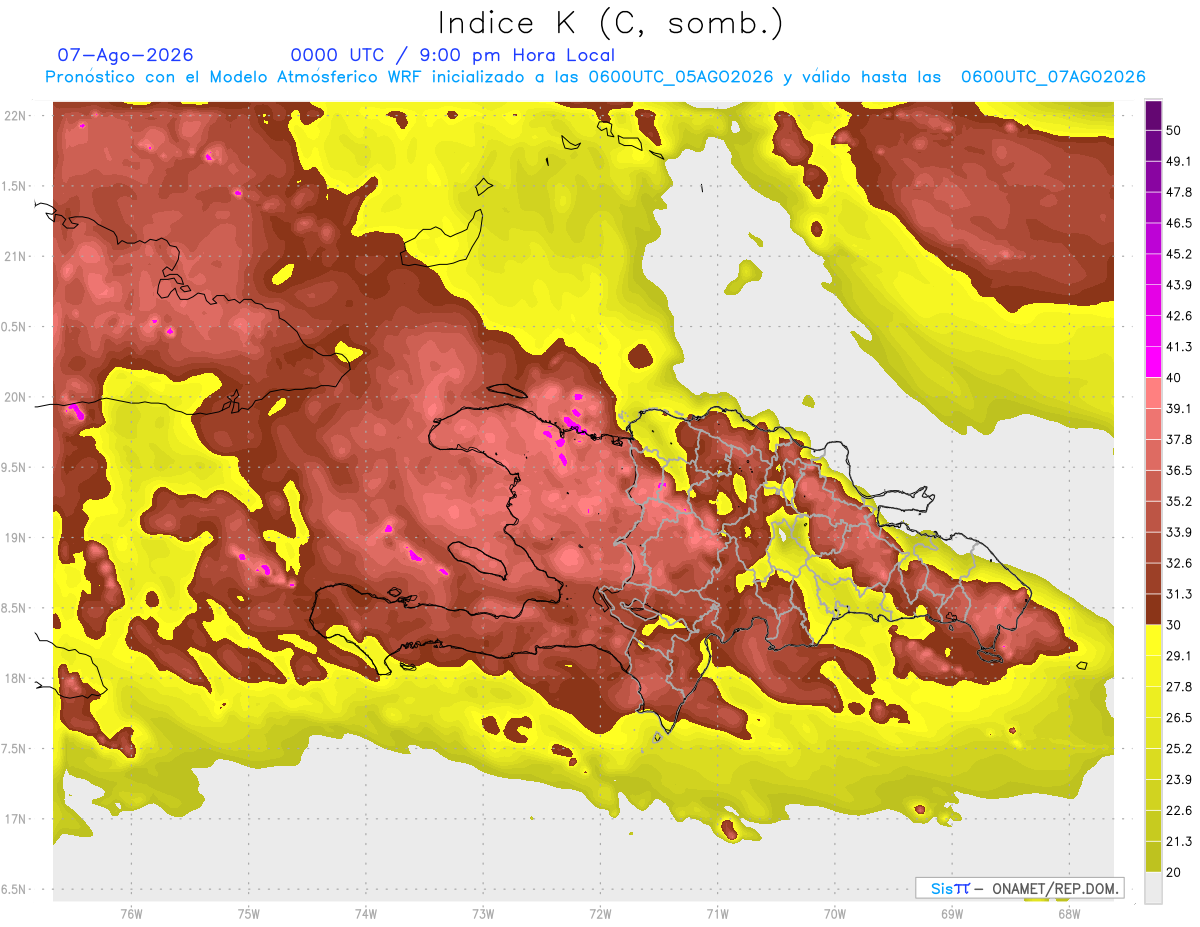Click the 74W longitude label
This screenshot has height=927, width=1200.
pyautogui.click(x=365, y=914)
